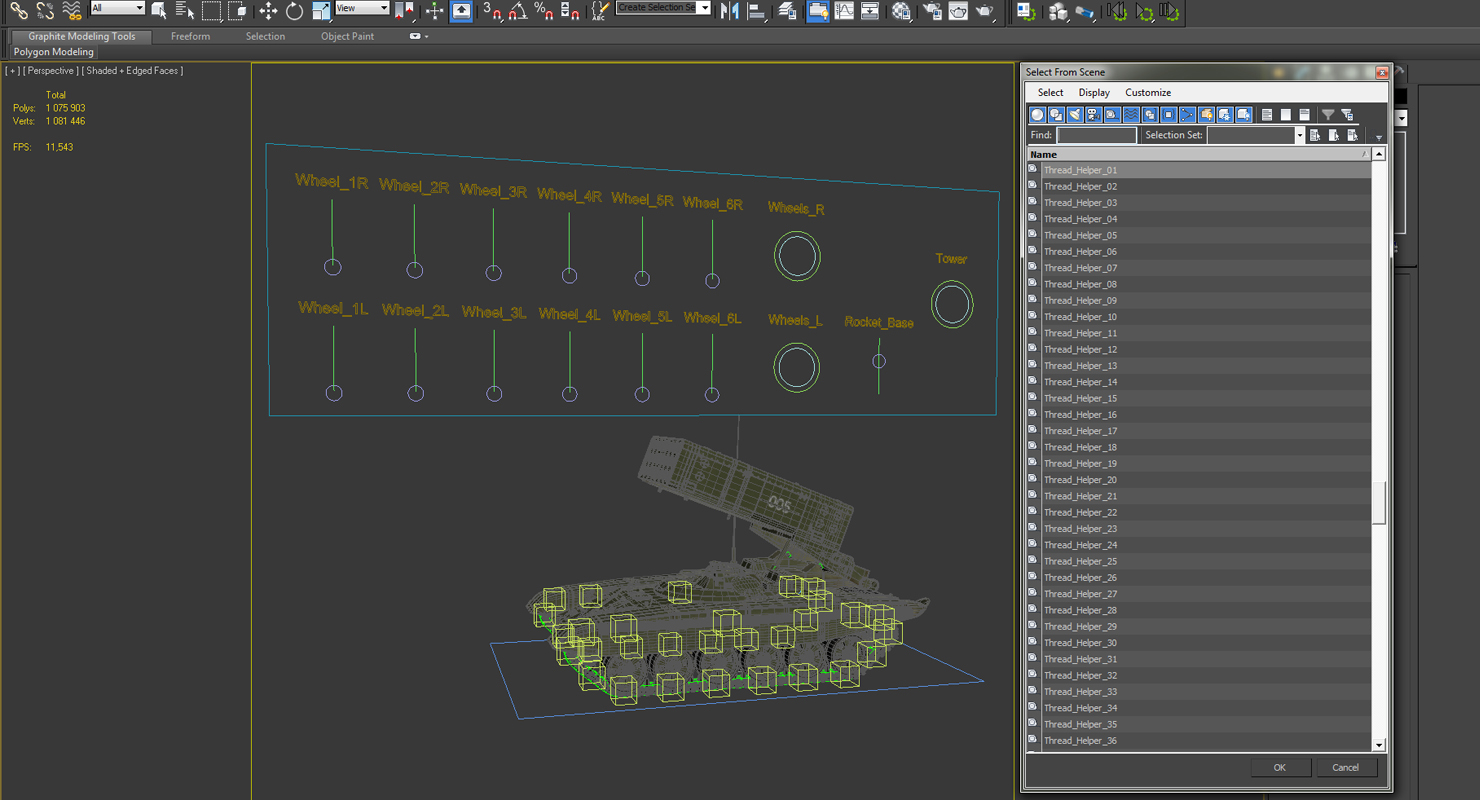Screen dimensions: 1480x800
Task: Click into the Find input field
Action: pos(1096,135)
